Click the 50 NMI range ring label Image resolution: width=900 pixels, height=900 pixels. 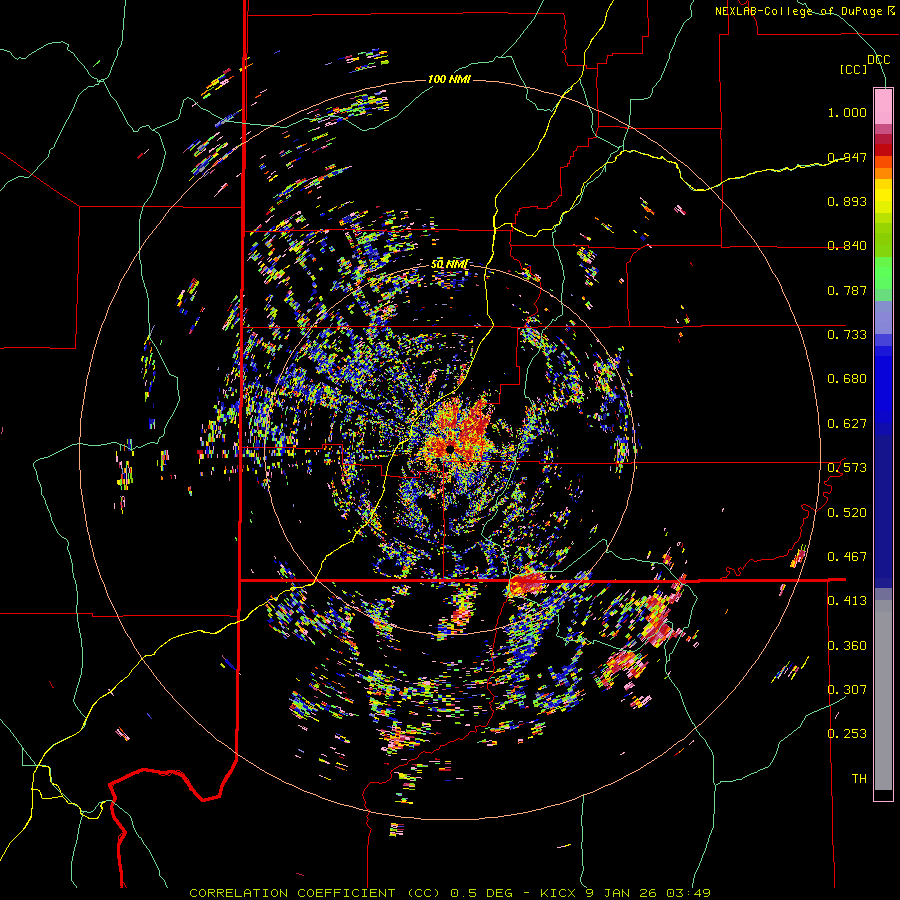(449, 264)
